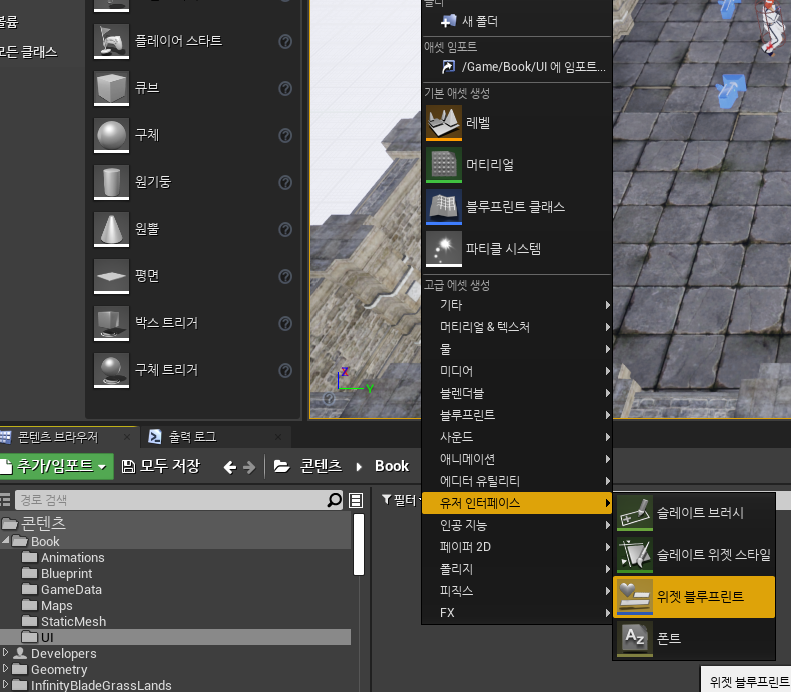Image resolution: width=791 pixels, height=692 pixels.
Task: Expand the 블렌더블 submenu
Action: [517, 393]
